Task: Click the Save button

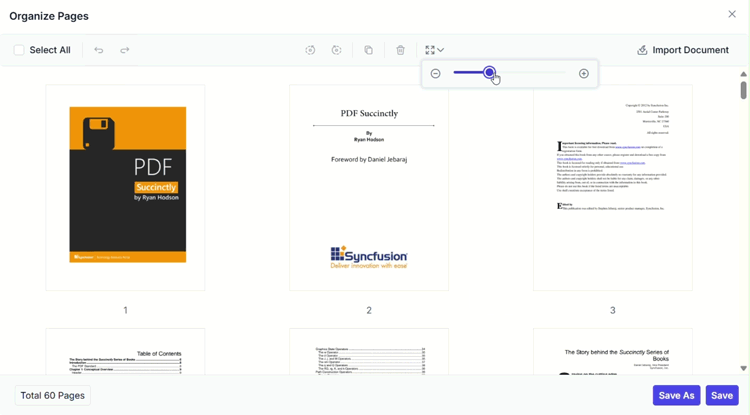Action: pos(722,396)
